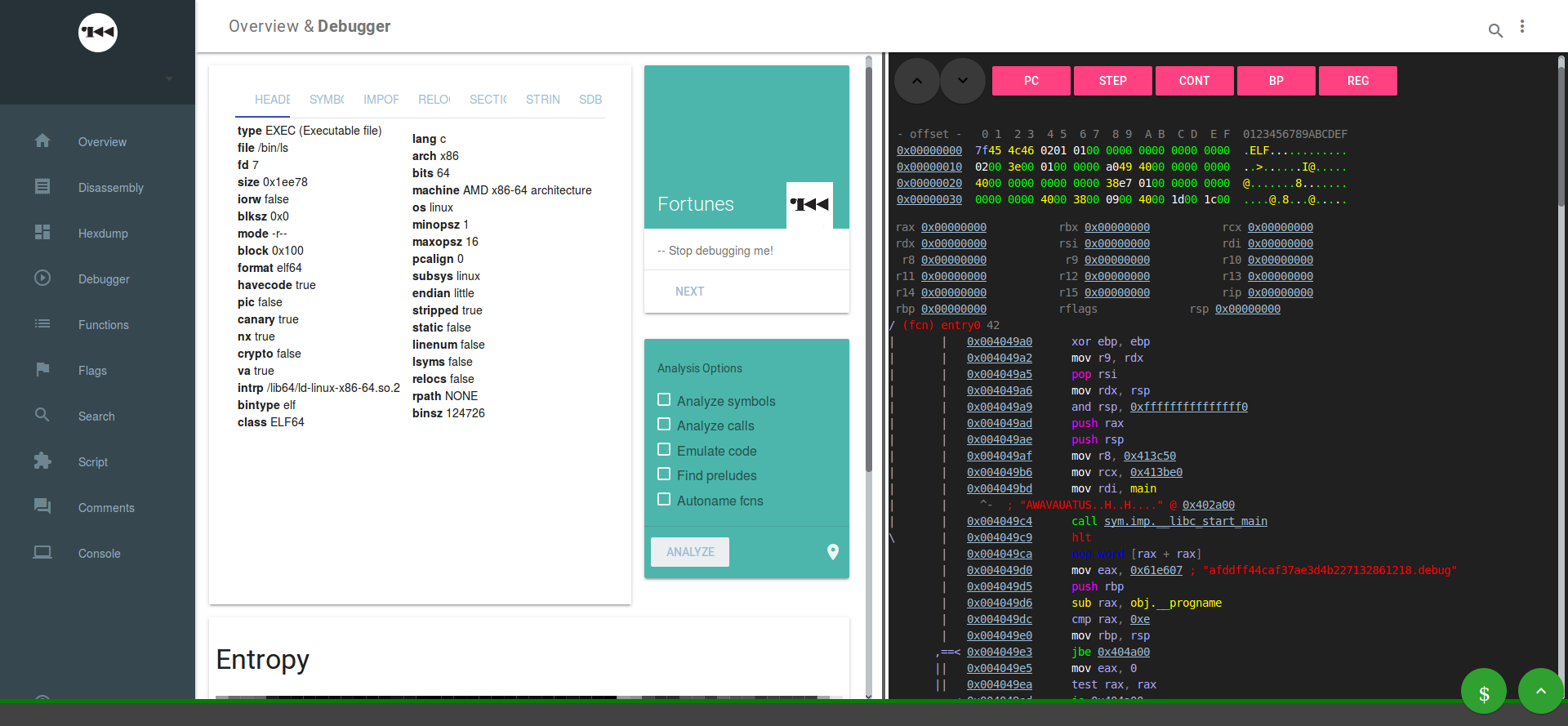Click the jbe target 0x404a00

click(1124, 652)
